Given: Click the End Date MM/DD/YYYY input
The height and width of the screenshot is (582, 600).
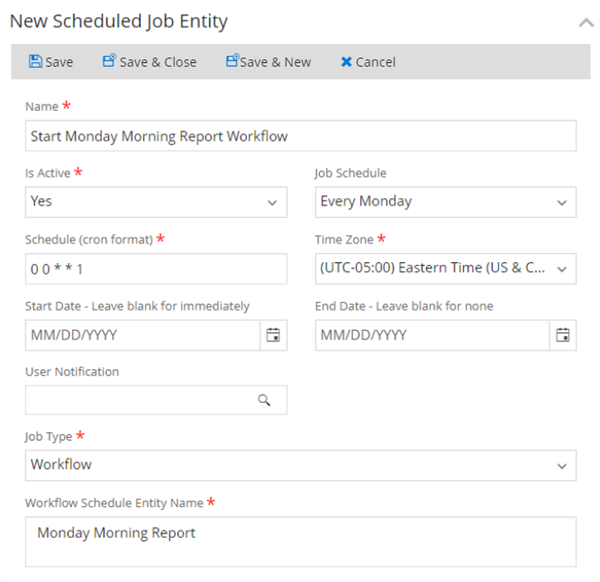Looking at the screenshot, I should (x=431, y=335).
